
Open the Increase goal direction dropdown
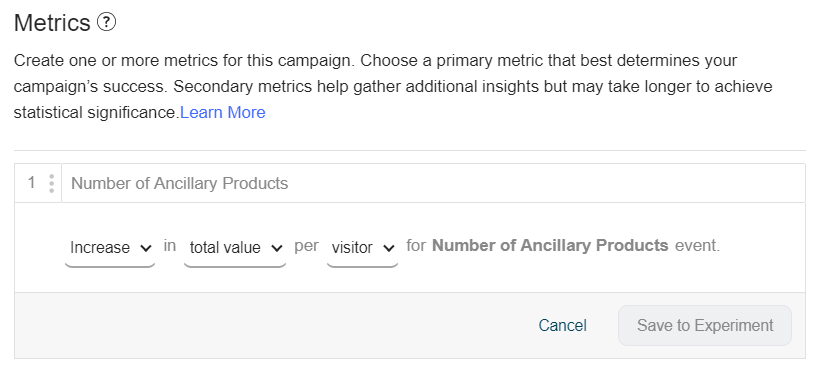(110, 247)
